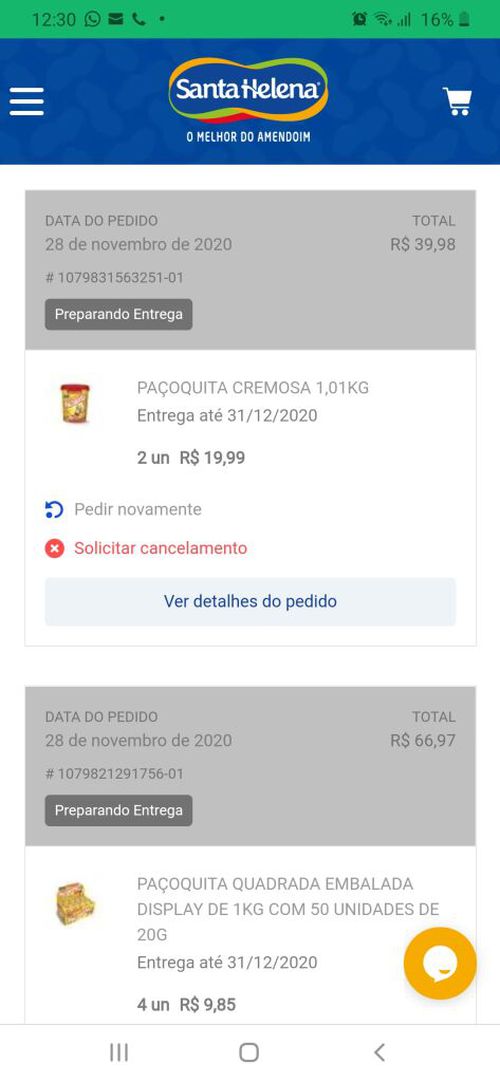Tap Android back arrow

click(379, 1052)
